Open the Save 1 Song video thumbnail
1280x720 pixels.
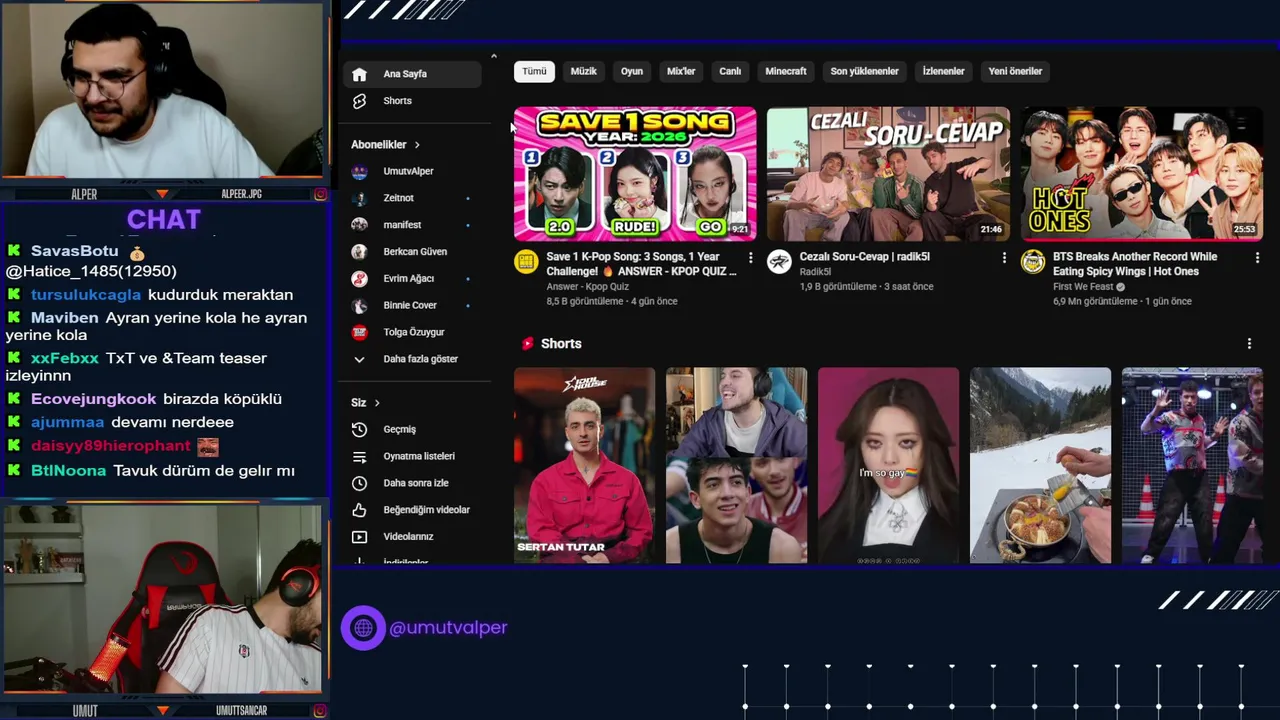[635, 174]
